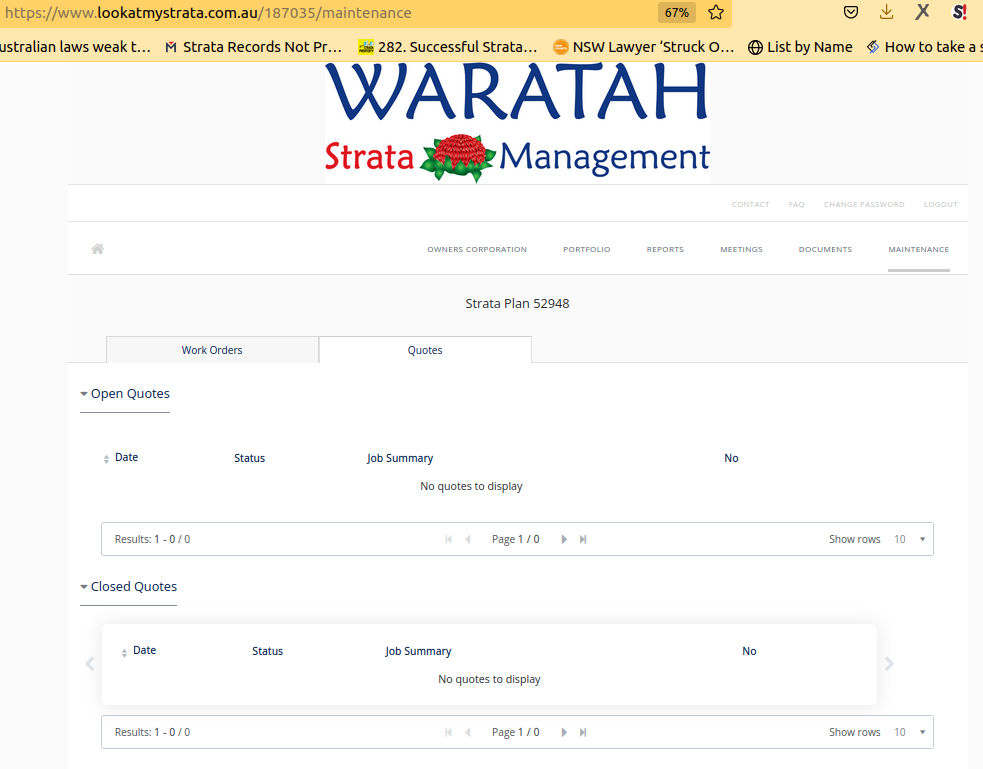Open the 'How to take a' bookmark
Viewport: 983px width, 769px height.
pyautogui.click(x=924, y=47)
